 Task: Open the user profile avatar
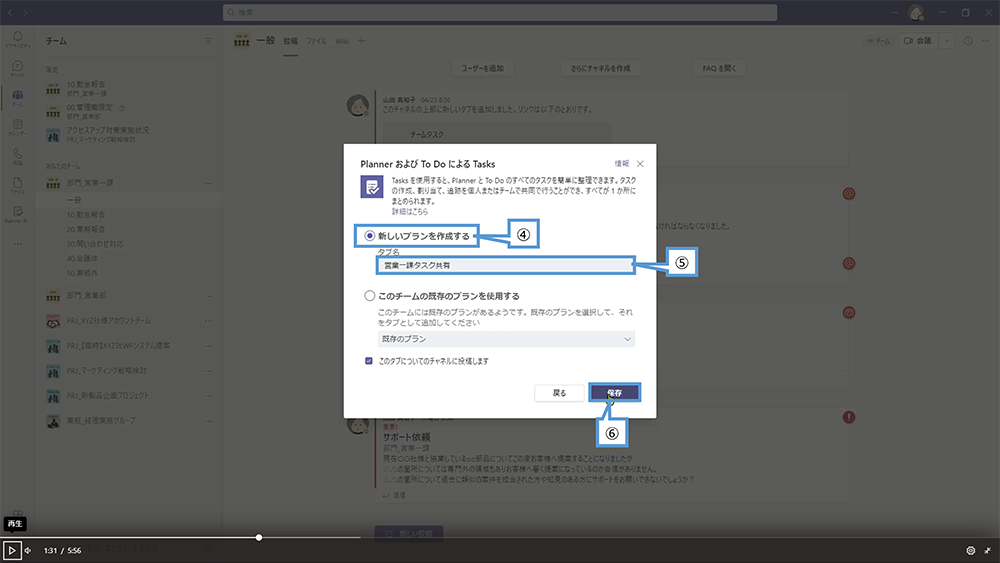[916, 12]
